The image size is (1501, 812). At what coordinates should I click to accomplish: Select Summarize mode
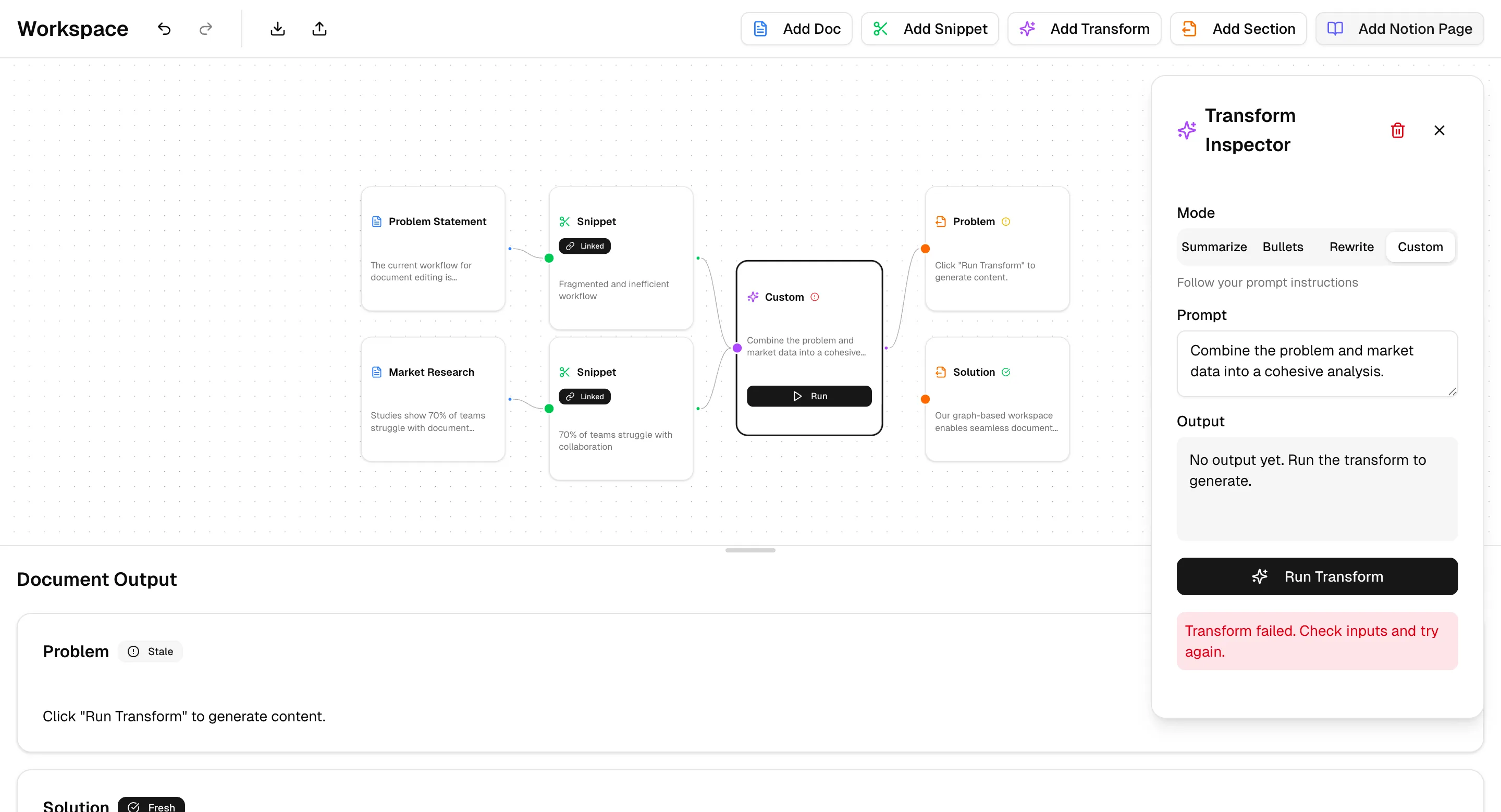point(1214,247)
